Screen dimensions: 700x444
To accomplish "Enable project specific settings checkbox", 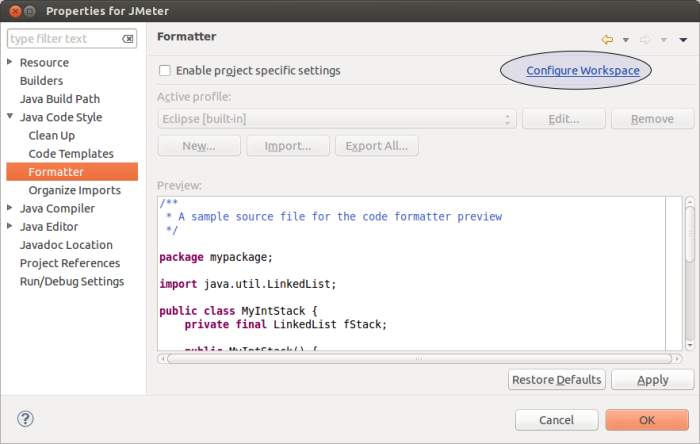I will pyautogui.click(x=165, y=71).
